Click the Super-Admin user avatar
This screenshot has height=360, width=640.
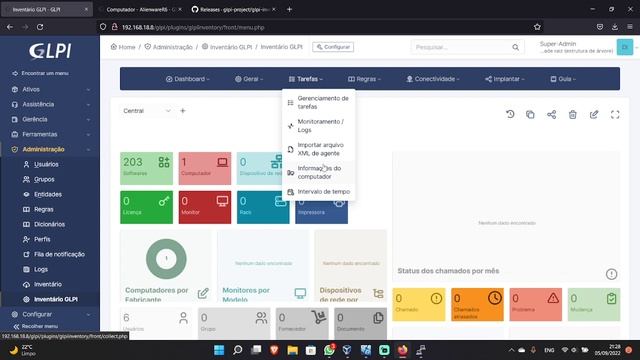[624, 47]
